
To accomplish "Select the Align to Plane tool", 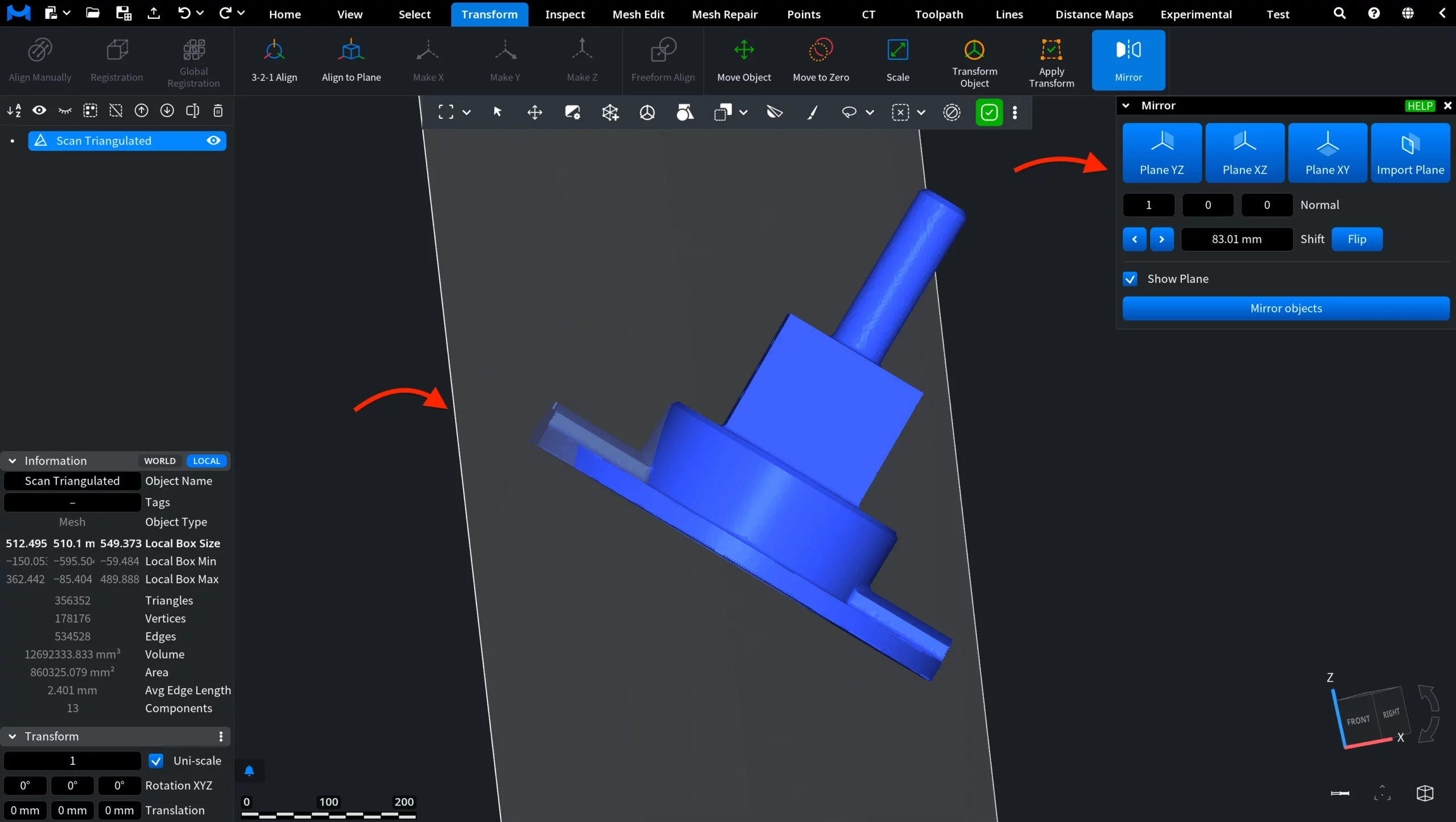I will [x=351, y=60].
